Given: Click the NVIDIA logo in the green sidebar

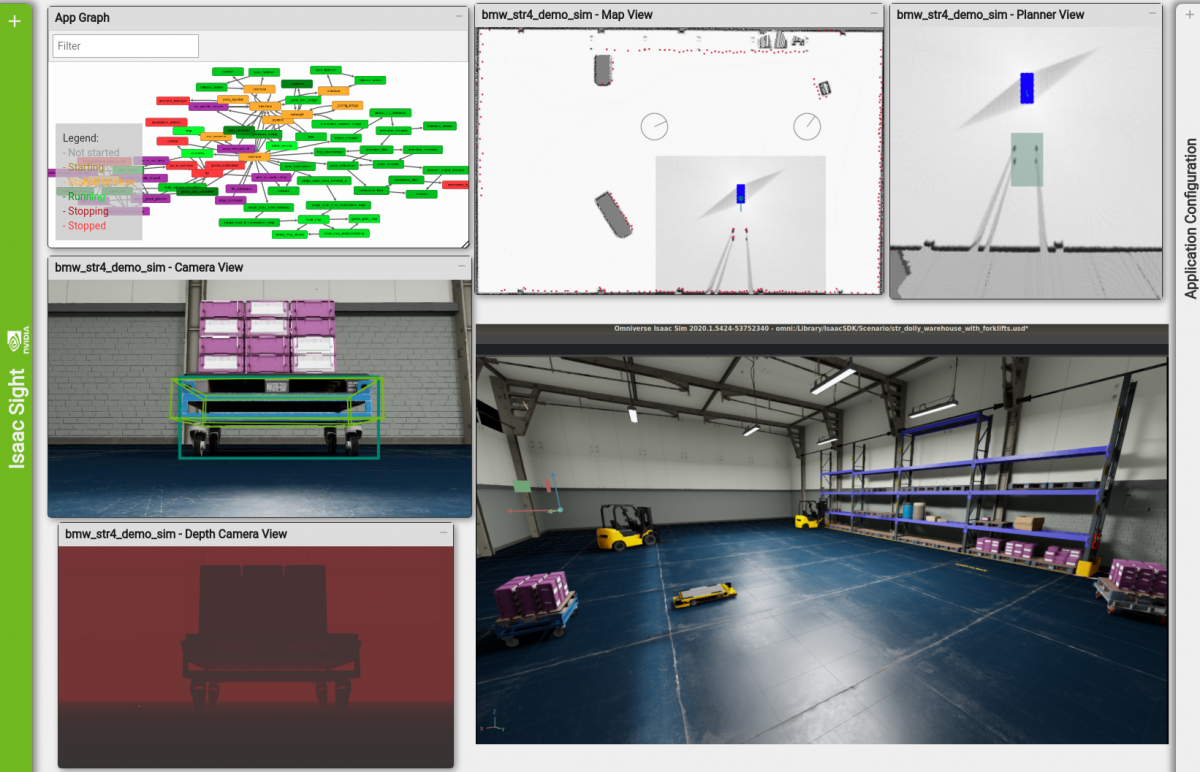Looking at the screenshot, I should (17, 339).
